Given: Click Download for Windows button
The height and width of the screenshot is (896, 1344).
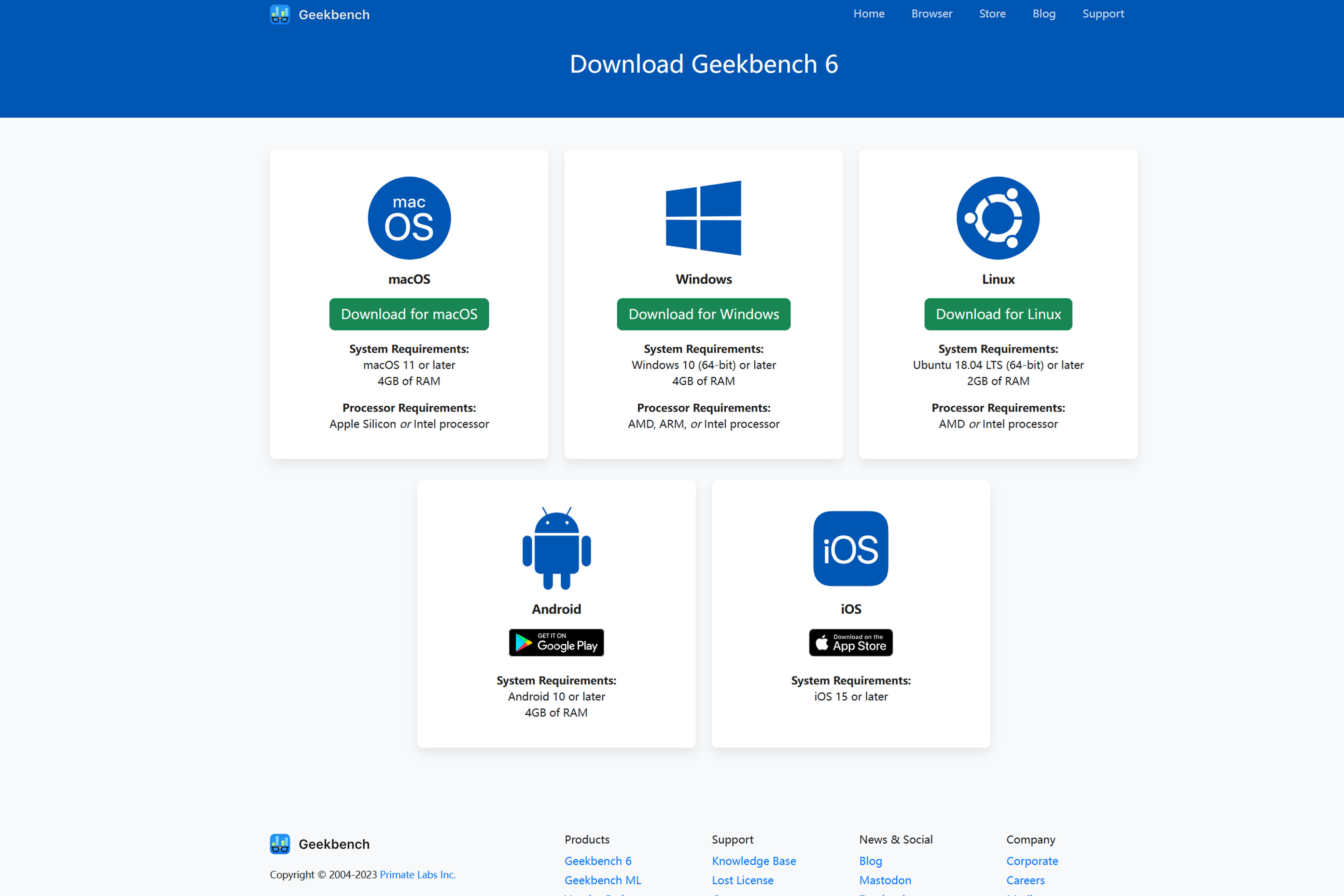Looking at the screenshot, I should pos(704,314).
